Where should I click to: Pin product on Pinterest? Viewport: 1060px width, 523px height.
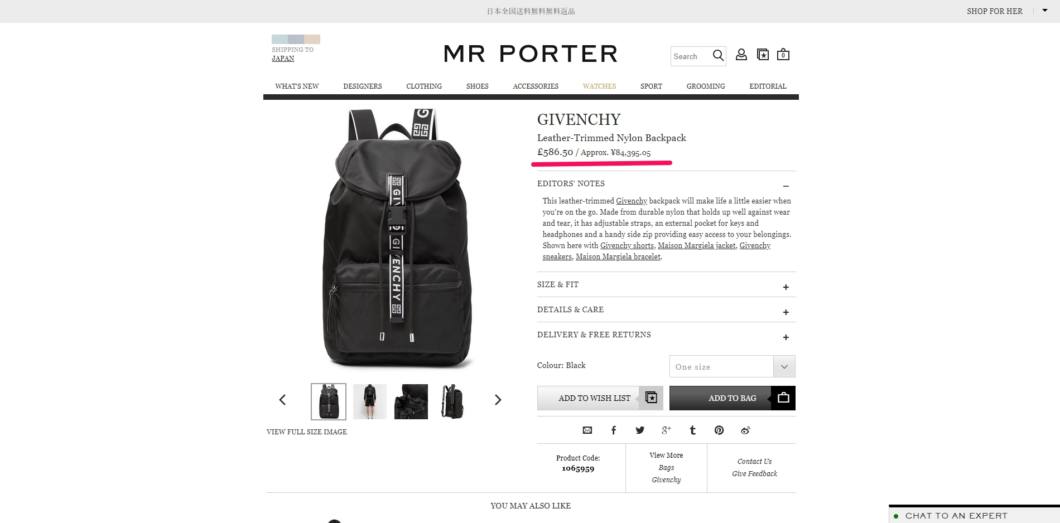(x=719, y=430)
